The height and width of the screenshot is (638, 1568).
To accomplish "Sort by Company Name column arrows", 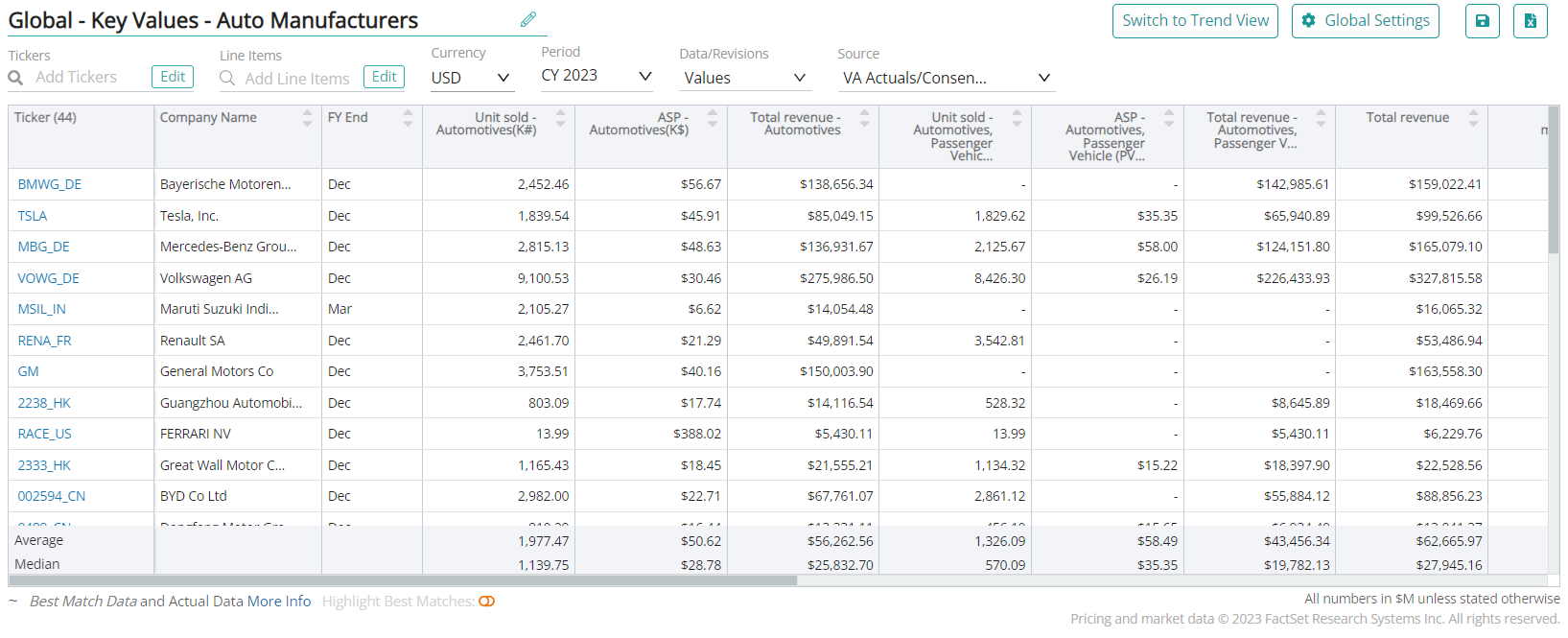I will point(307,117).
